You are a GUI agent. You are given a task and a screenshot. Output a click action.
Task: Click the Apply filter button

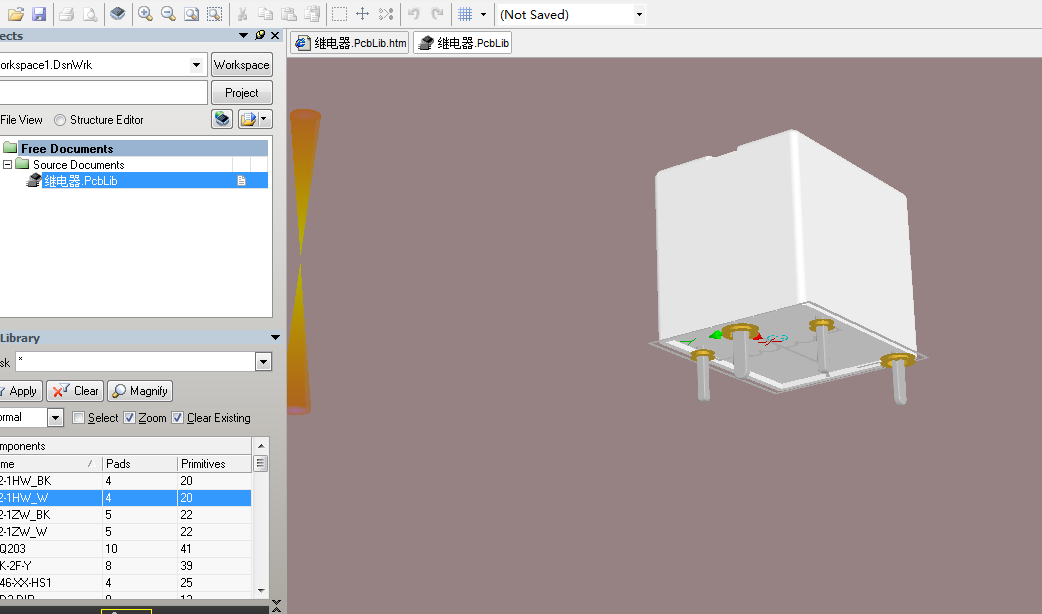point(21,391)
